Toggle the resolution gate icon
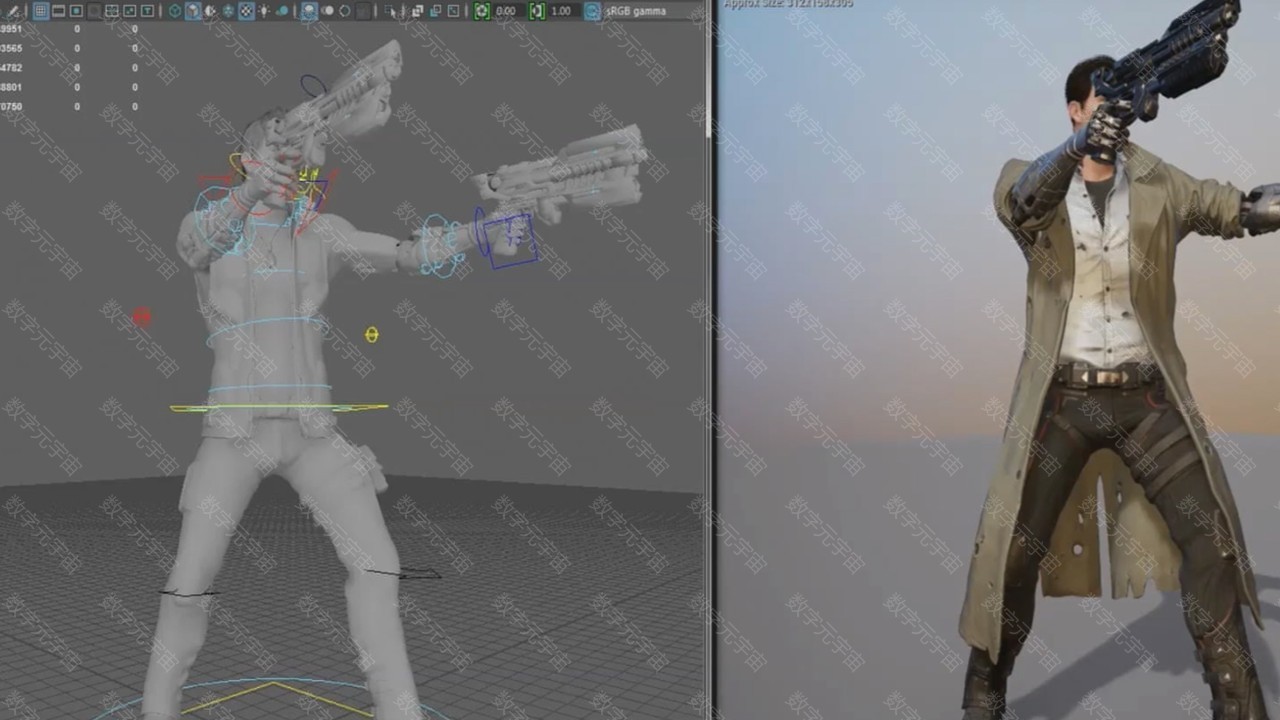Screen dimensions: 1280x720 (76, 11)
